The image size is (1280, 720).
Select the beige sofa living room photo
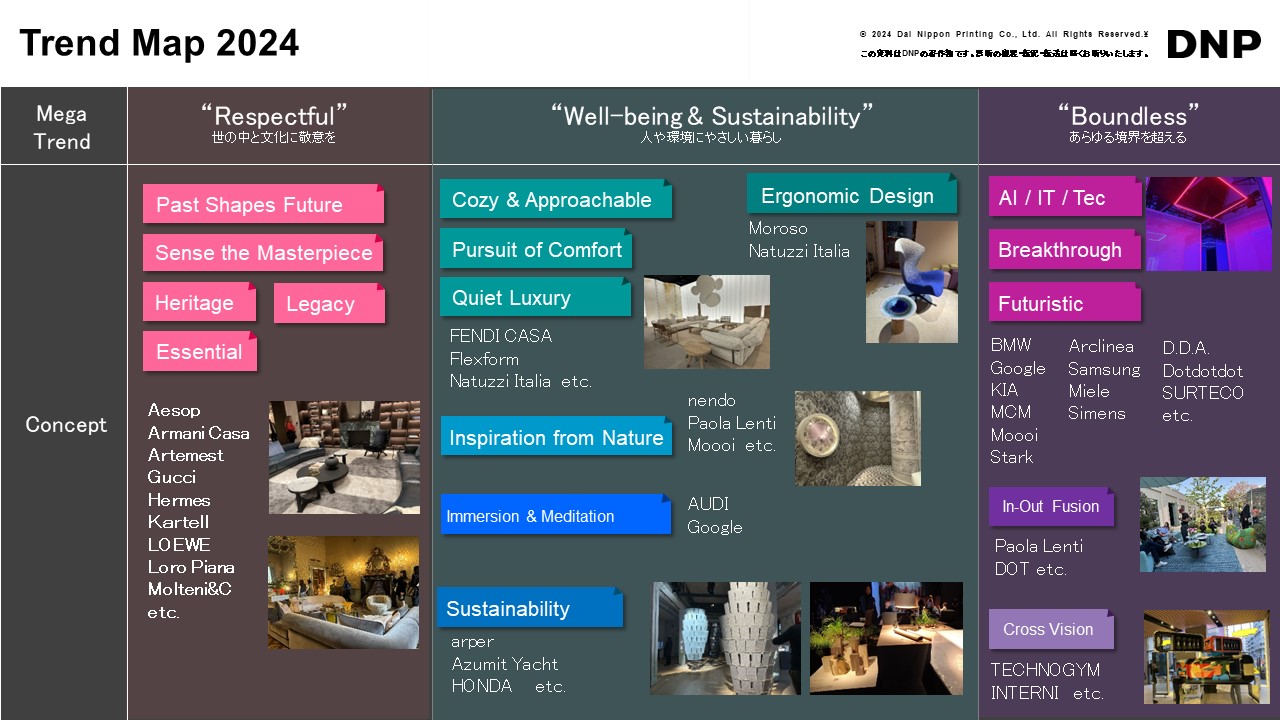coord(706,322)
